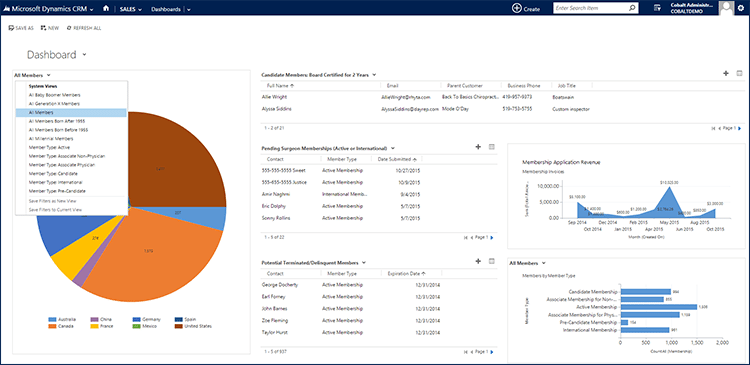The image size is (750, 365).
Task: Select Member Type: International view
Action: pos(55,182)
